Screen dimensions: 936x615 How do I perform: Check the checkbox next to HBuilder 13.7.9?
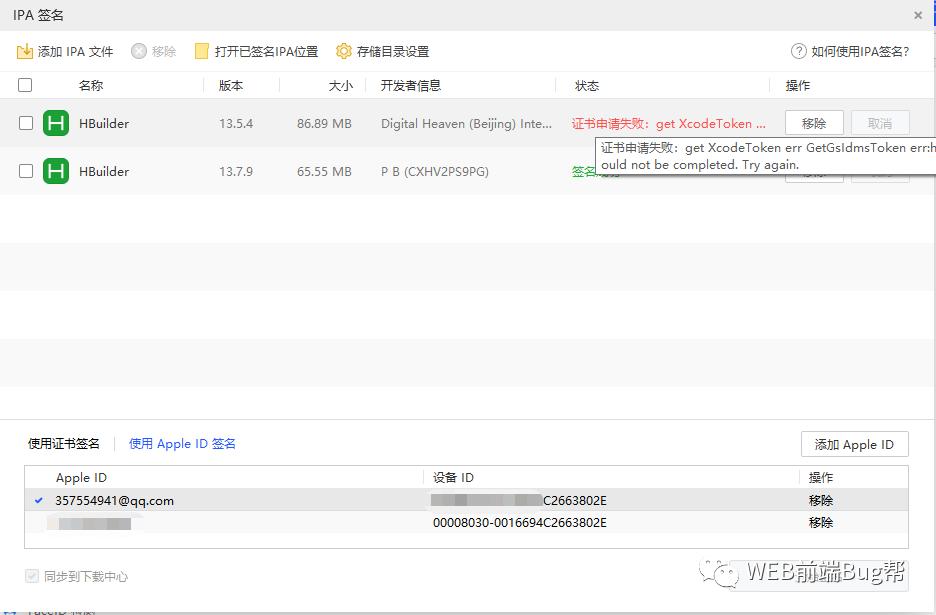pos(25,171)
